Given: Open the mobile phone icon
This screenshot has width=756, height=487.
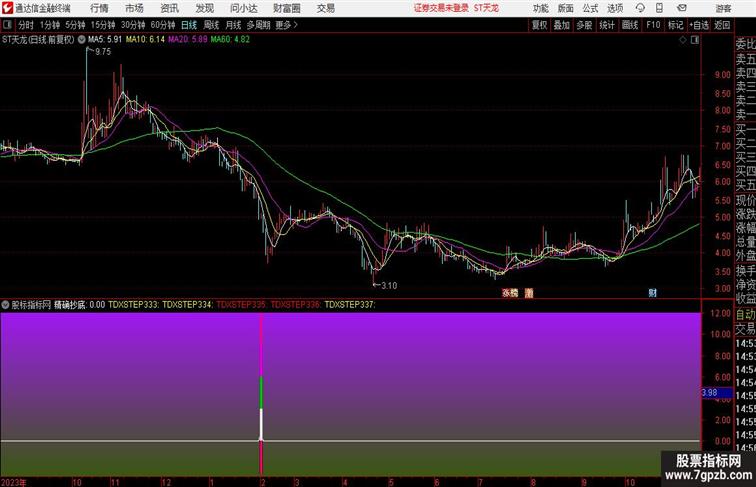Looking at the screenshot, I should [659, 8].
